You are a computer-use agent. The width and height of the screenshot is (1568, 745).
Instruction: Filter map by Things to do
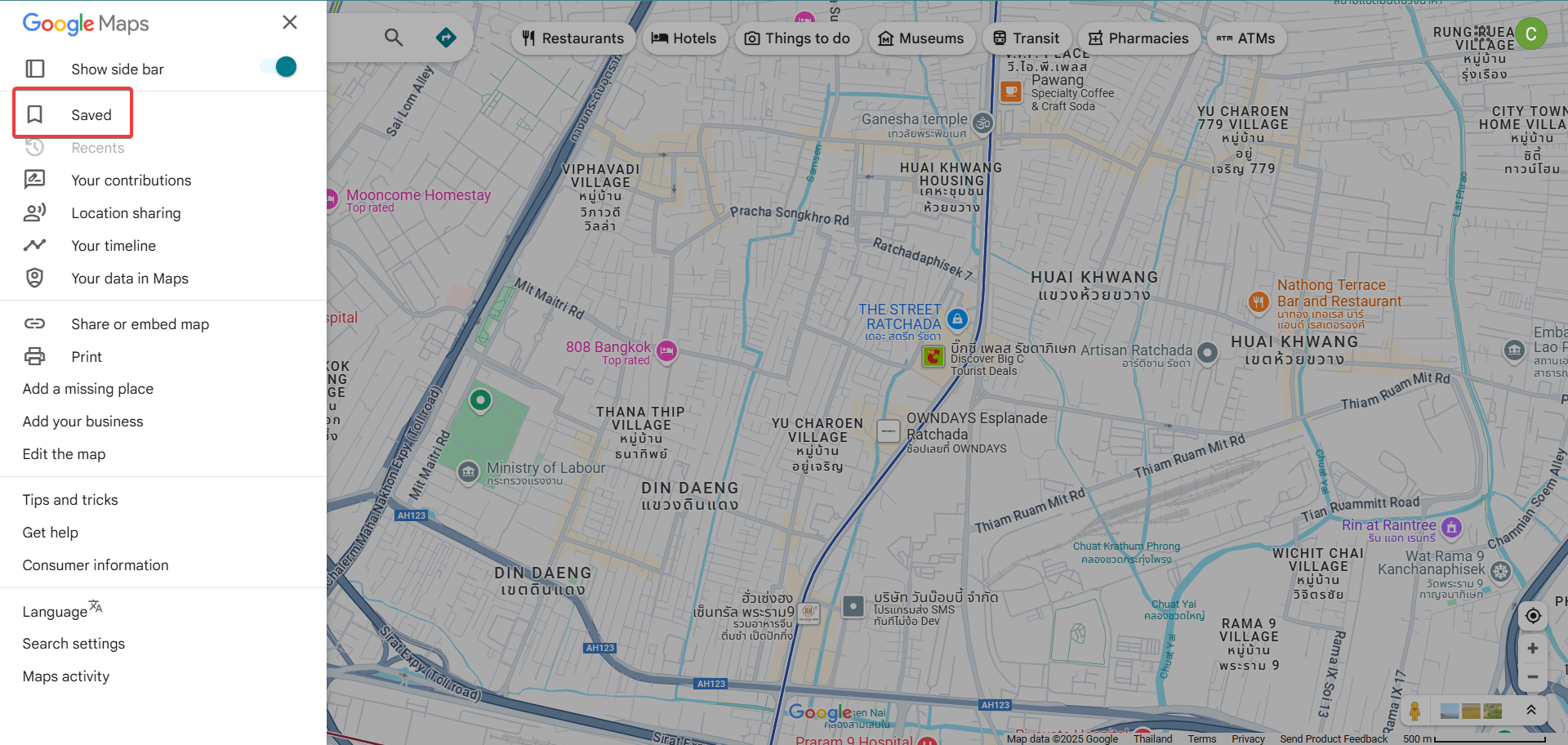[x=798, y=38]
